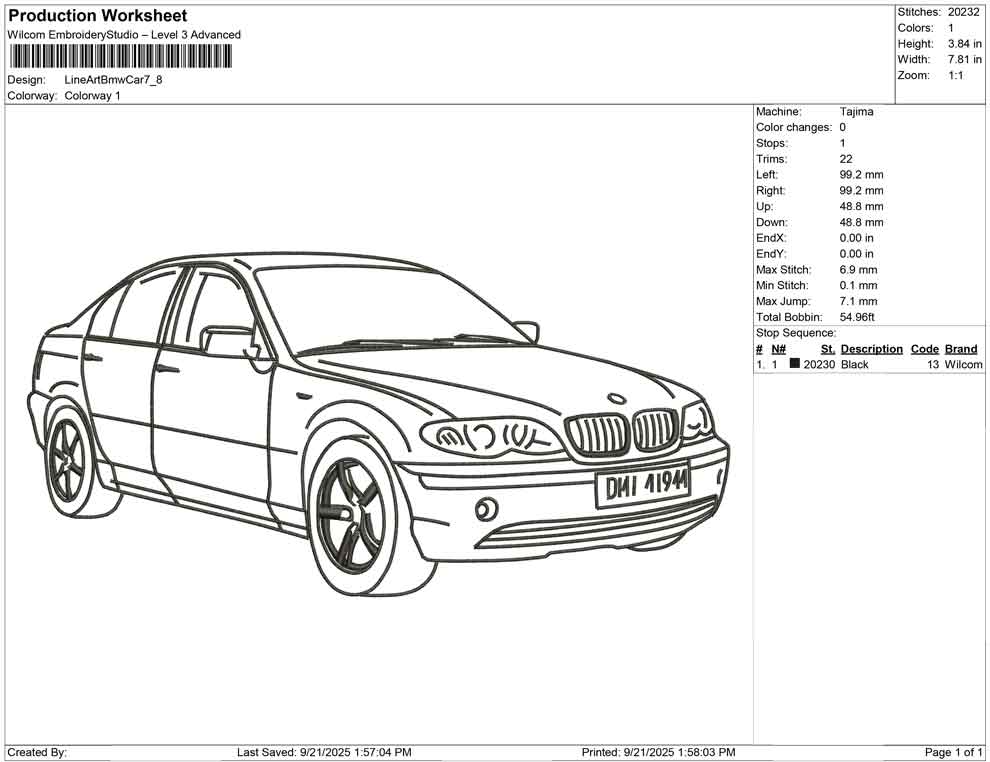990x762 pixels.
Task: Click the Black thread description
Action: point(854,365)
